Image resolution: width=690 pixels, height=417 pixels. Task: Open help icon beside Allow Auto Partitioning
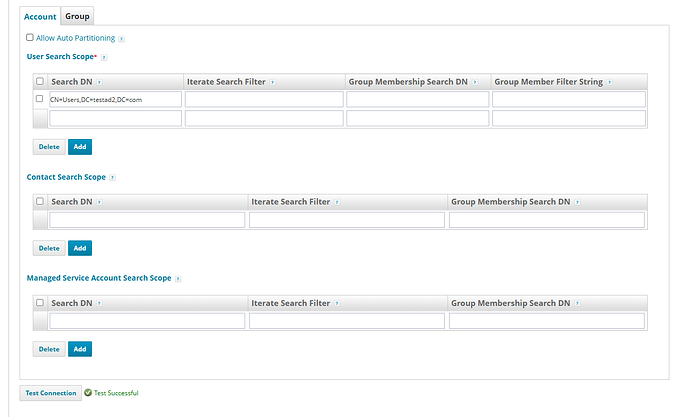[121, 38]
